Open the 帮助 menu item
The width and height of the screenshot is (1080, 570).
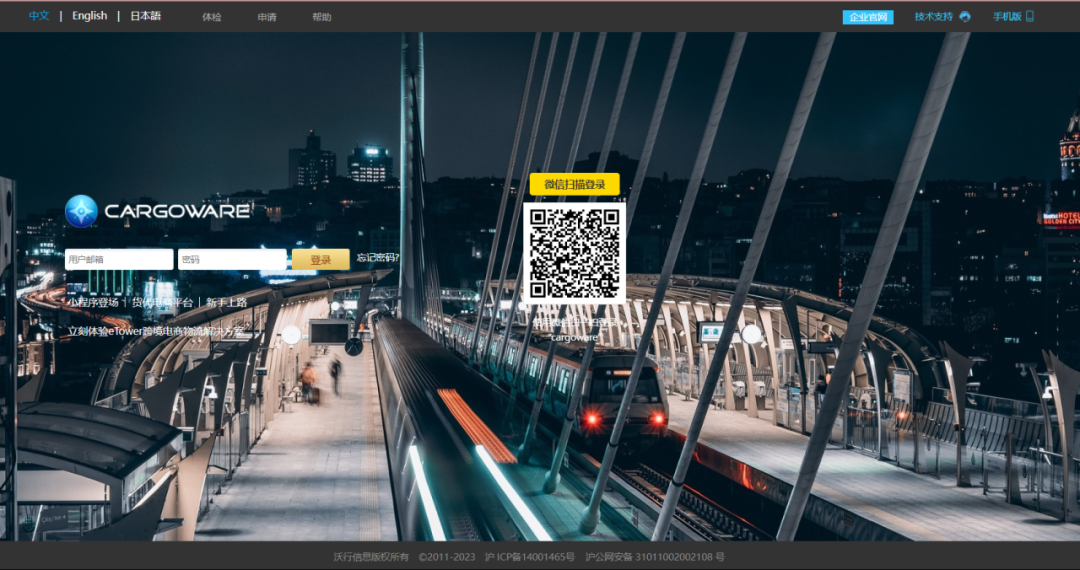(321, 17)
